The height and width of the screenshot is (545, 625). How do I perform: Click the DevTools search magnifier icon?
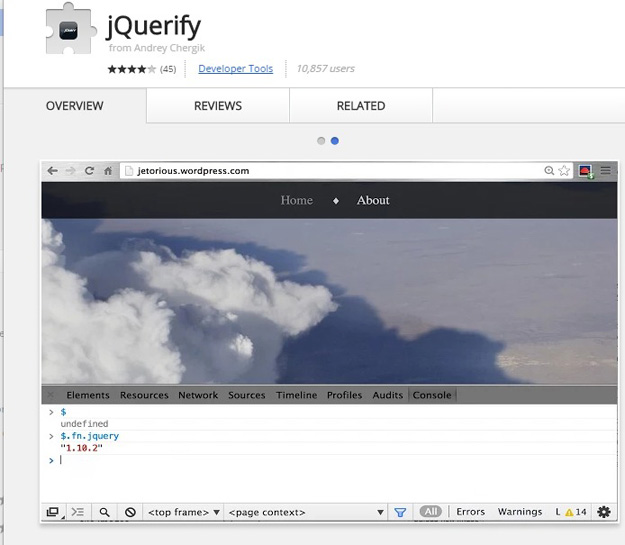pos(104,512)
